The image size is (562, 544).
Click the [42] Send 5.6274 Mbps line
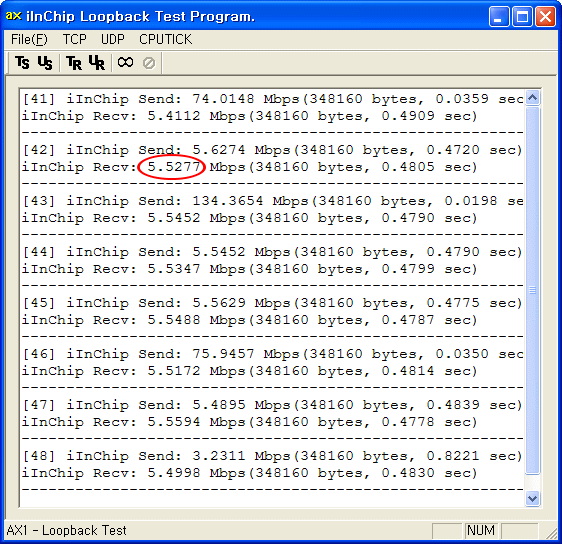(272, 150)
